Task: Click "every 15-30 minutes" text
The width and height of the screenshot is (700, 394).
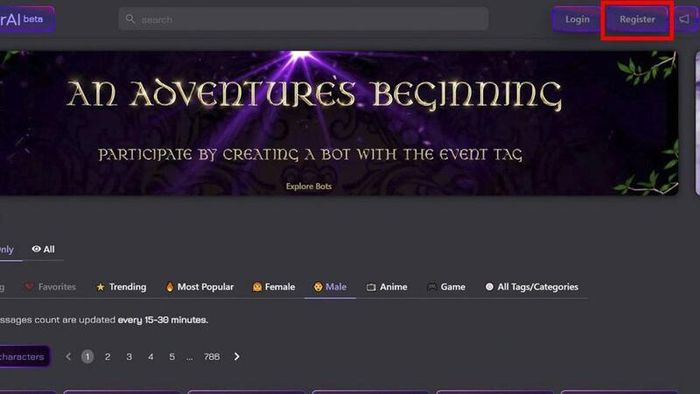Action: (163, 320)
